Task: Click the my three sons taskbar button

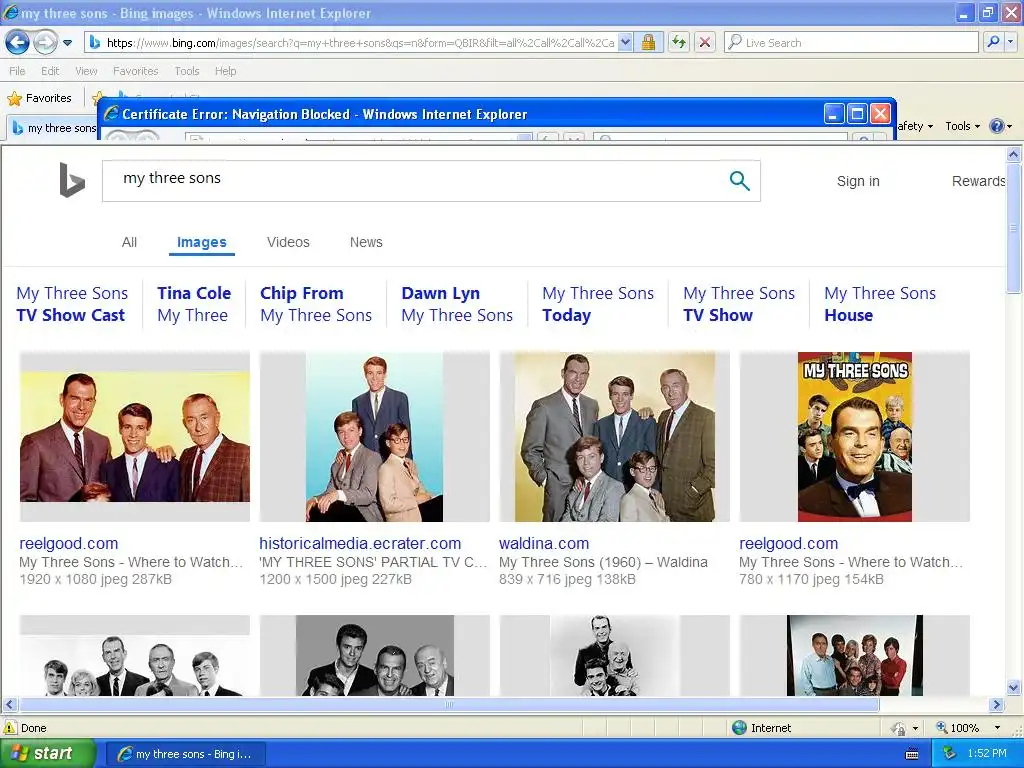Action: coord(185,754)
